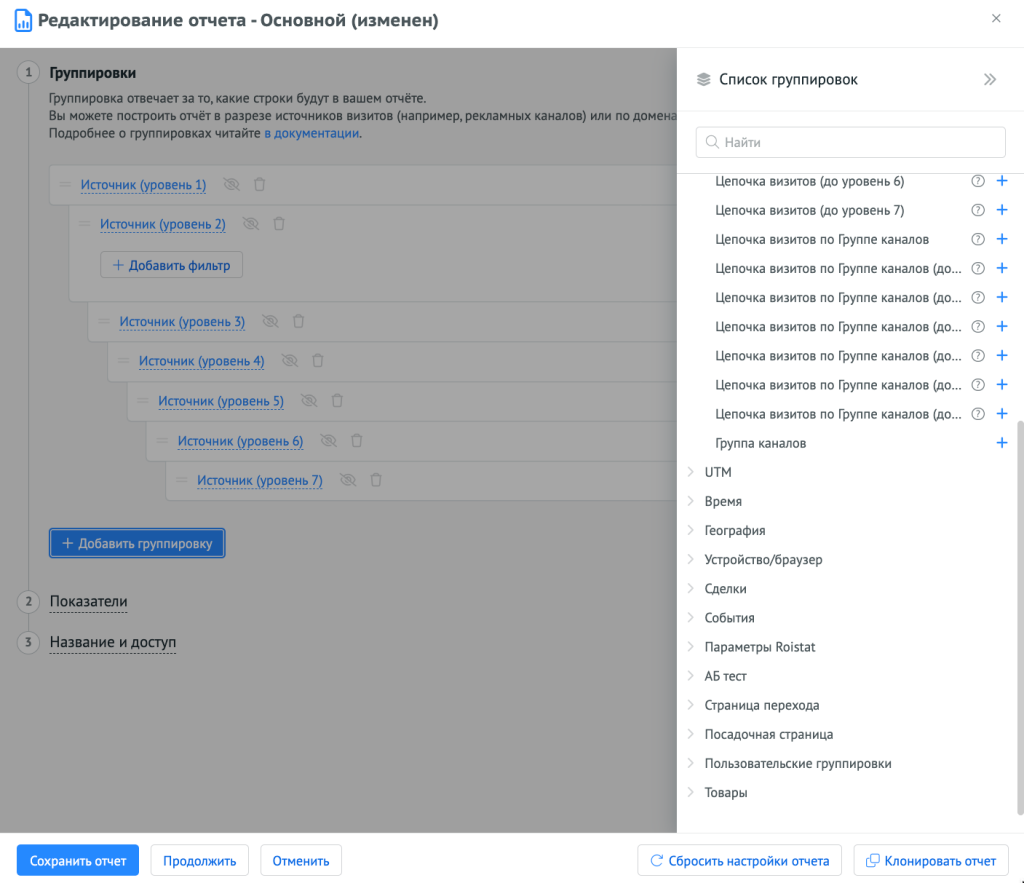The image size is (1024, 883).
Task: Click Сохранить отчет button
Action: pos(78,861)
